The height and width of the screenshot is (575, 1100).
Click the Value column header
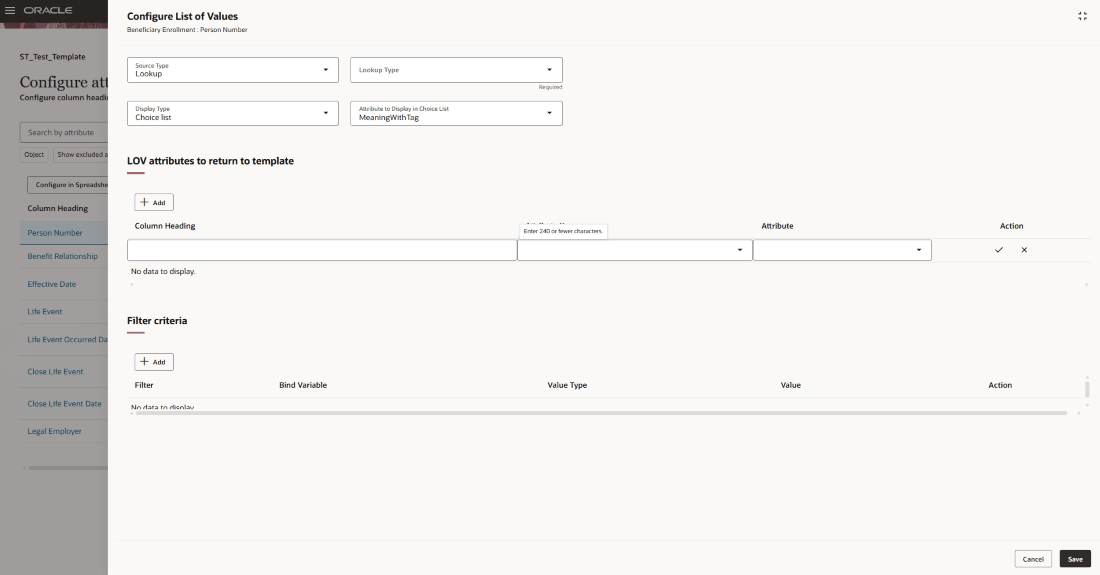point(791,386)
